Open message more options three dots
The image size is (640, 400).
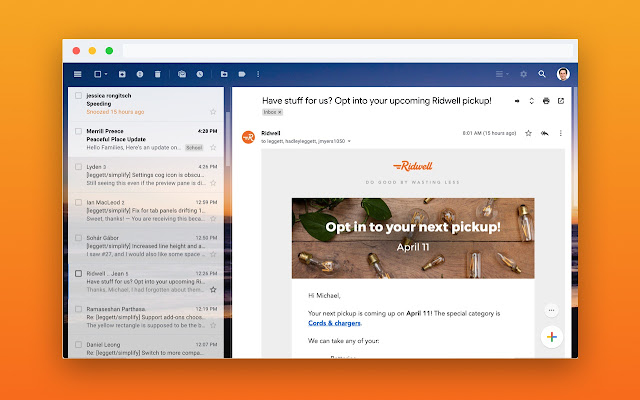point(560,133)
